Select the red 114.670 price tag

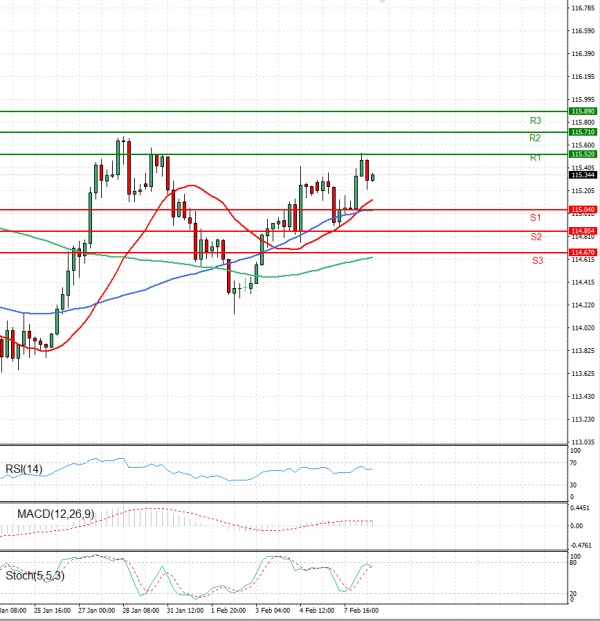point(583,252)
